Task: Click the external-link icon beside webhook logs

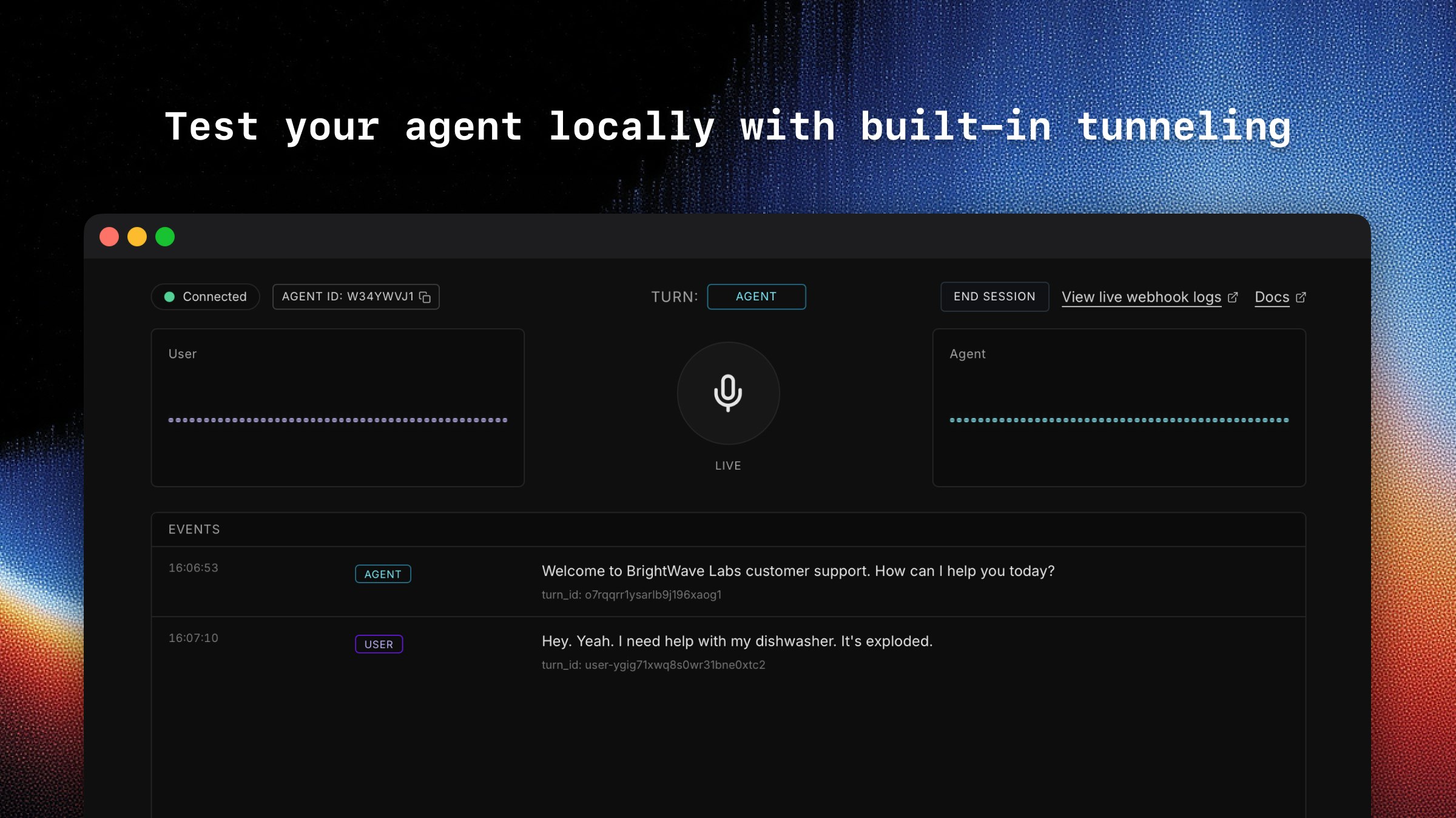Action: (x=1233, y=297)
